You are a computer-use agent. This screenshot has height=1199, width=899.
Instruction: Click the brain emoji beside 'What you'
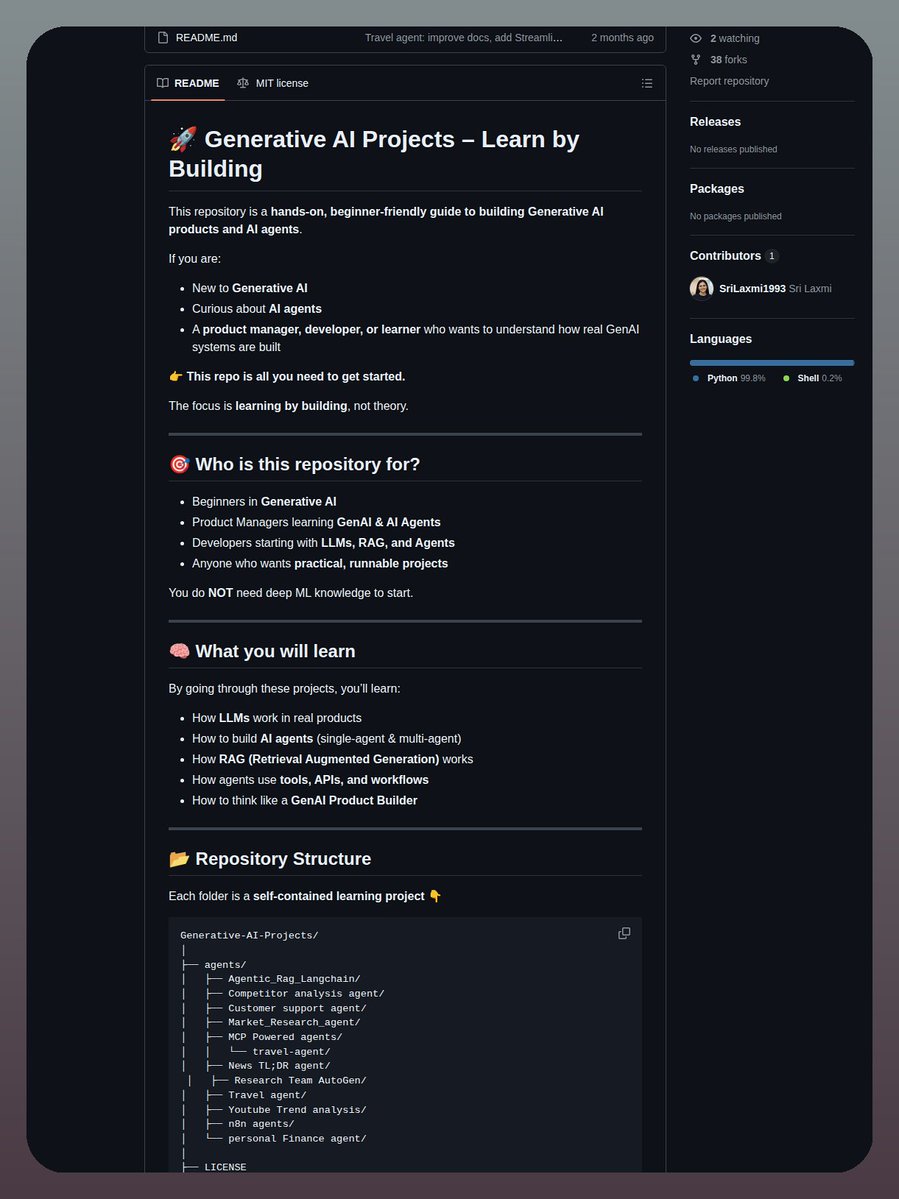point(180,651)
